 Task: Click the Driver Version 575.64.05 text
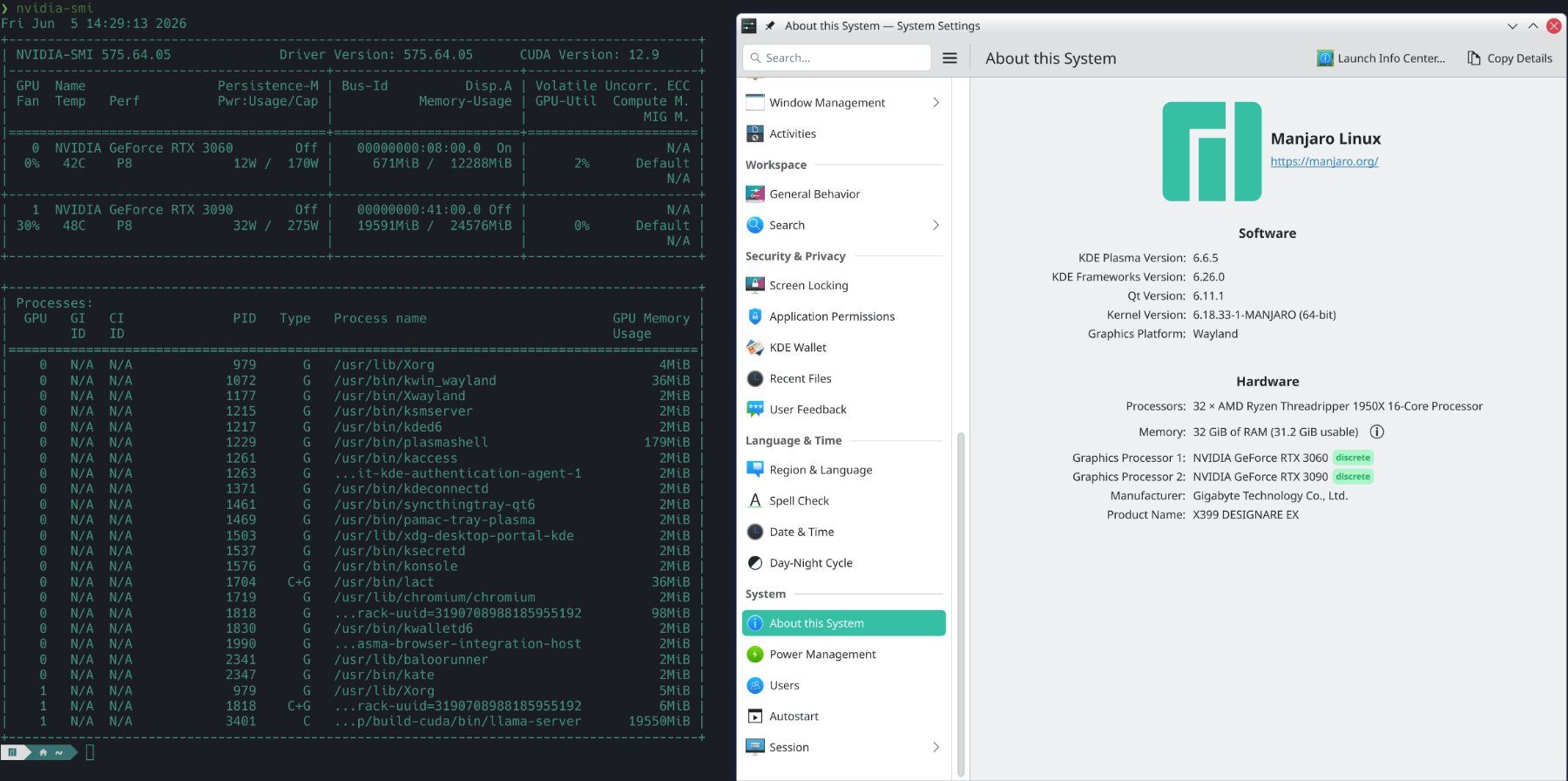[376, 55]
